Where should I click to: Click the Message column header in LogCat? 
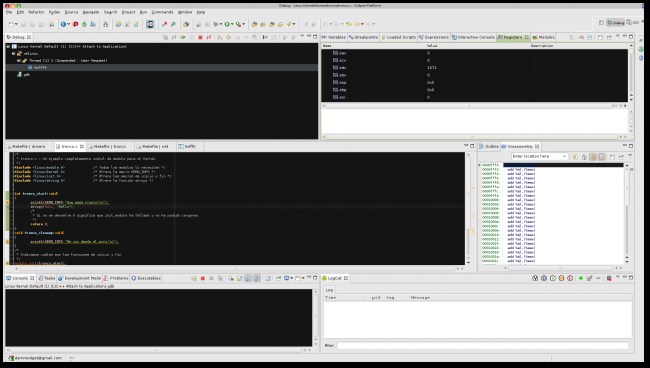click(x=420, y=298)
